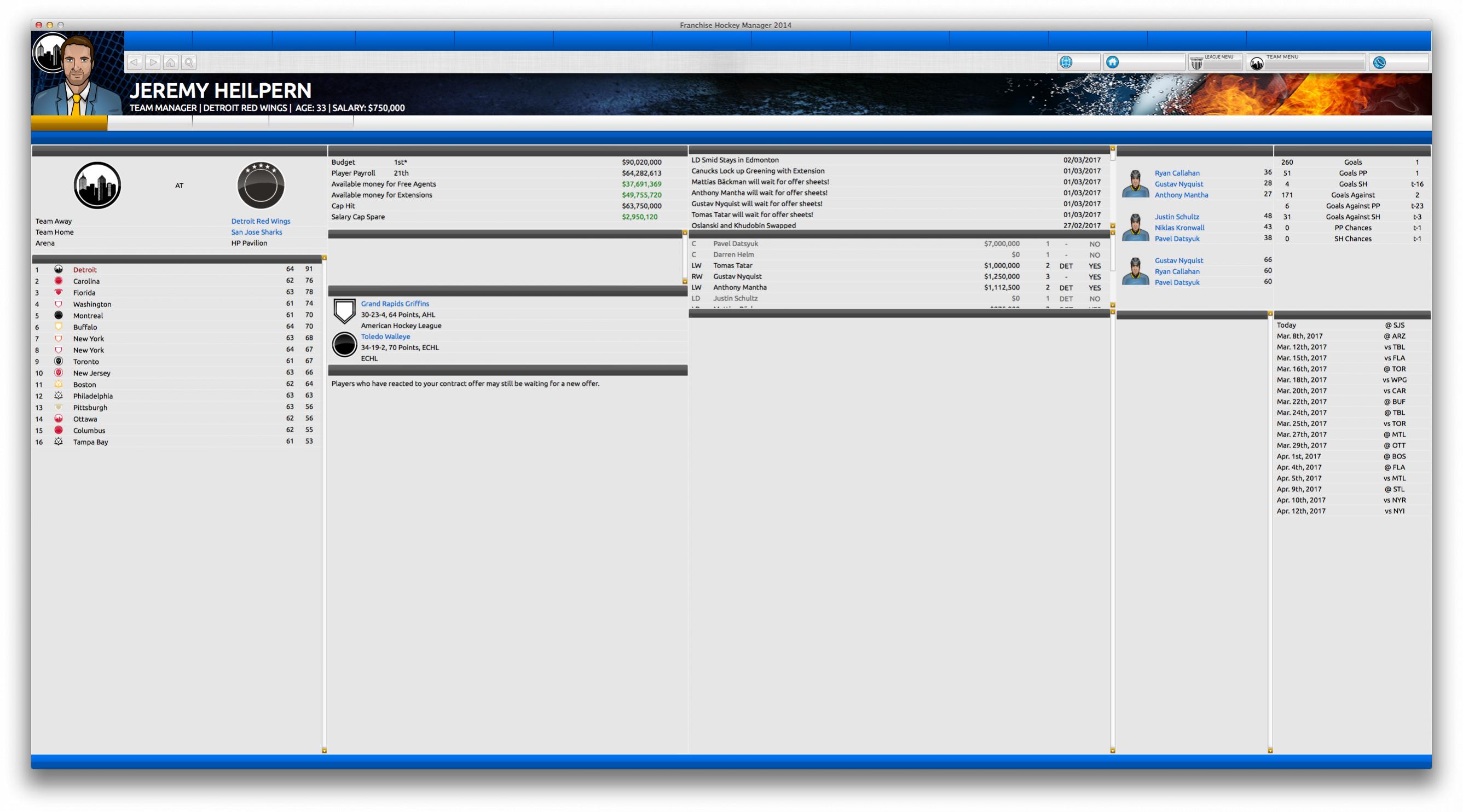
Task: Click Montreal's logo in the standings
Action: click(59, 315)
